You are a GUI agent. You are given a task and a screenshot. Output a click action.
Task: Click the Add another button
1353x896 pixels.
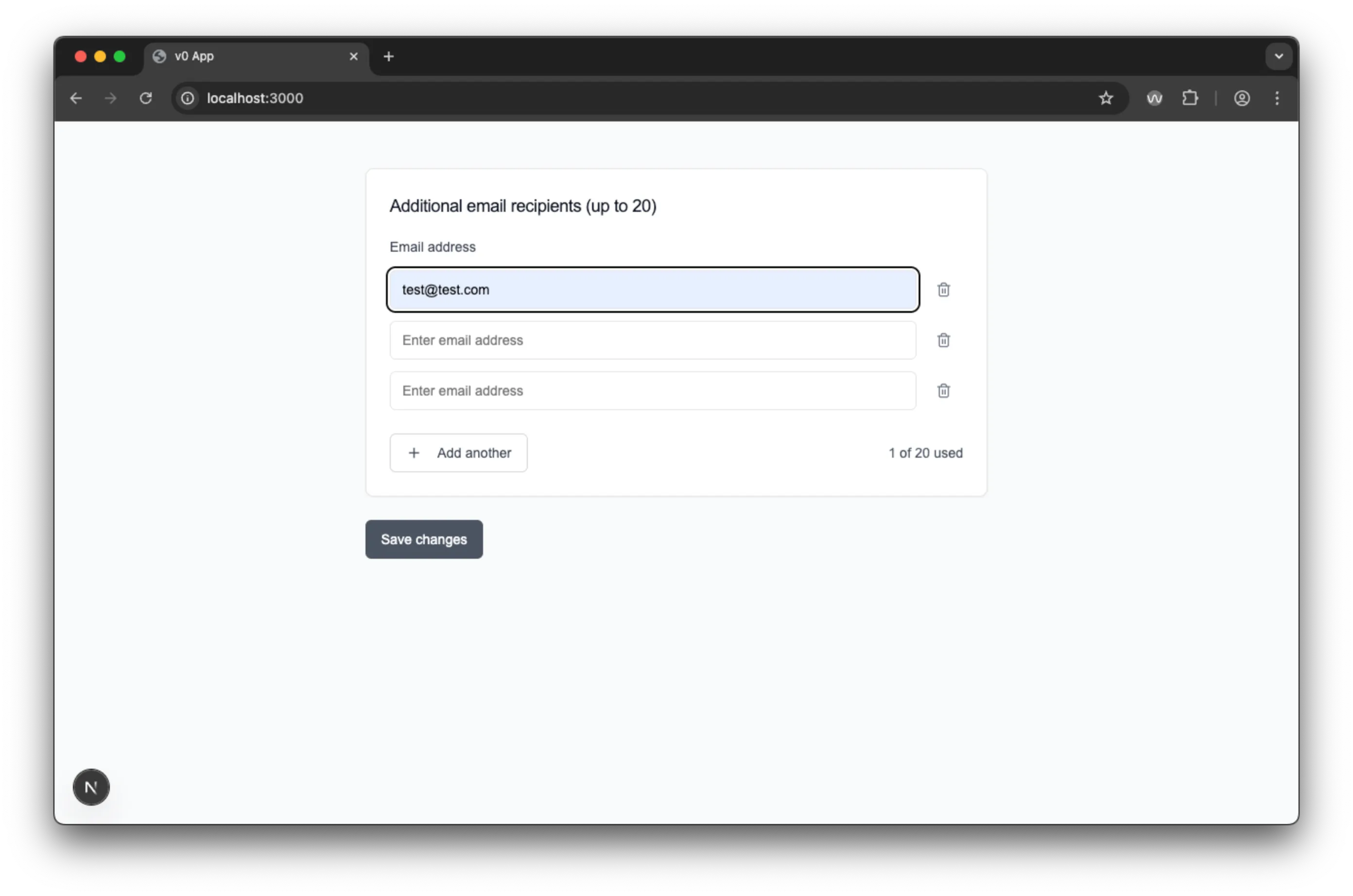[x=458, y=452]
